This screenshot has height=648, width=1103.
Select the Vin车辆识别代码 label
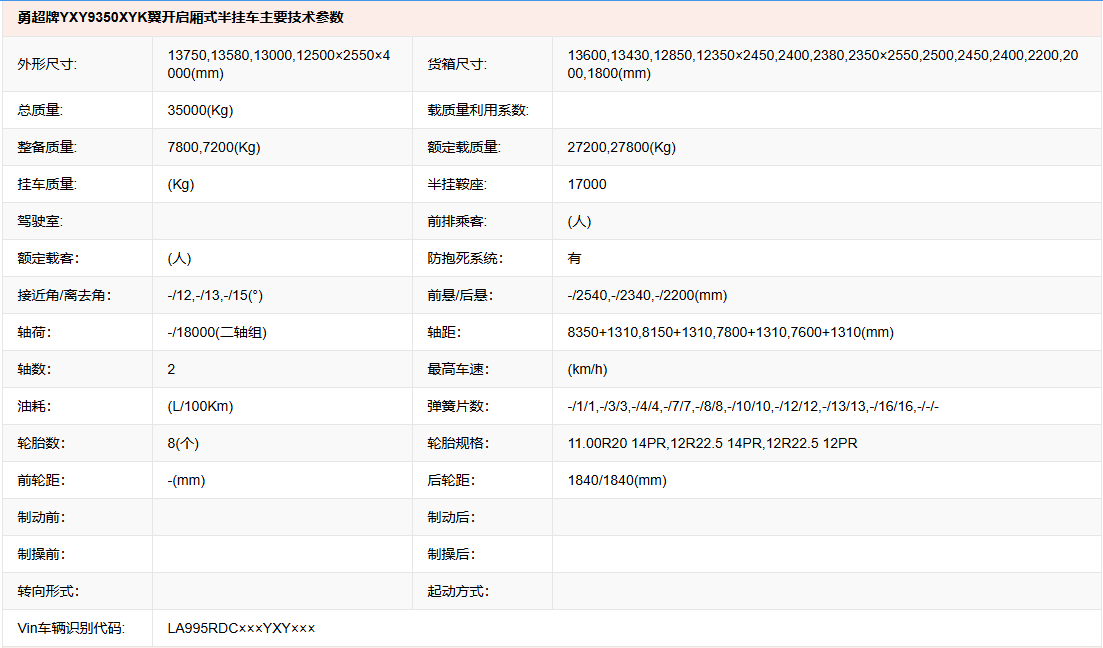(x=71, y=628)
